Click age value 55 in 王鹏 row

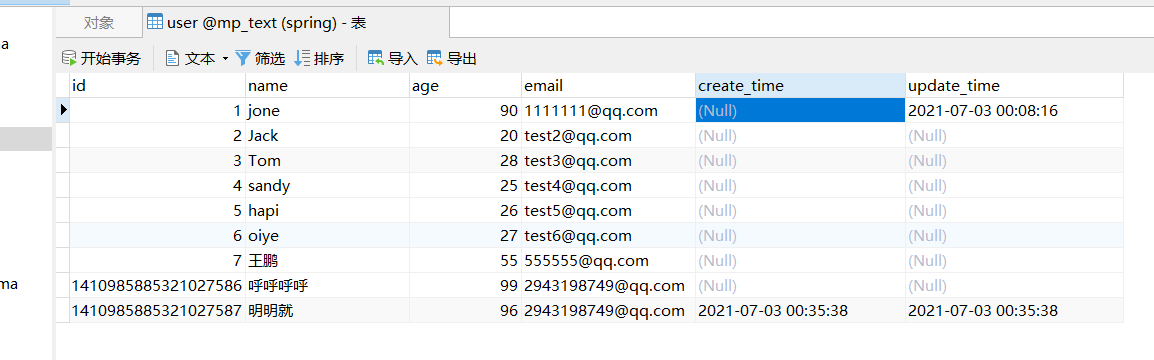click(x=465, y=261)
